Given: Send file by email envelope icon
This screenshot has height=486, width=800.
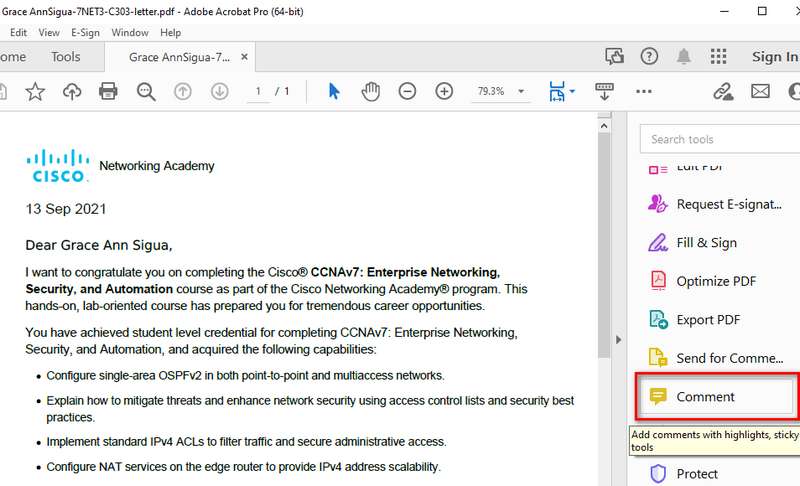Looking at the screenshot, I should pyautogui.click(x=760, y=91).
